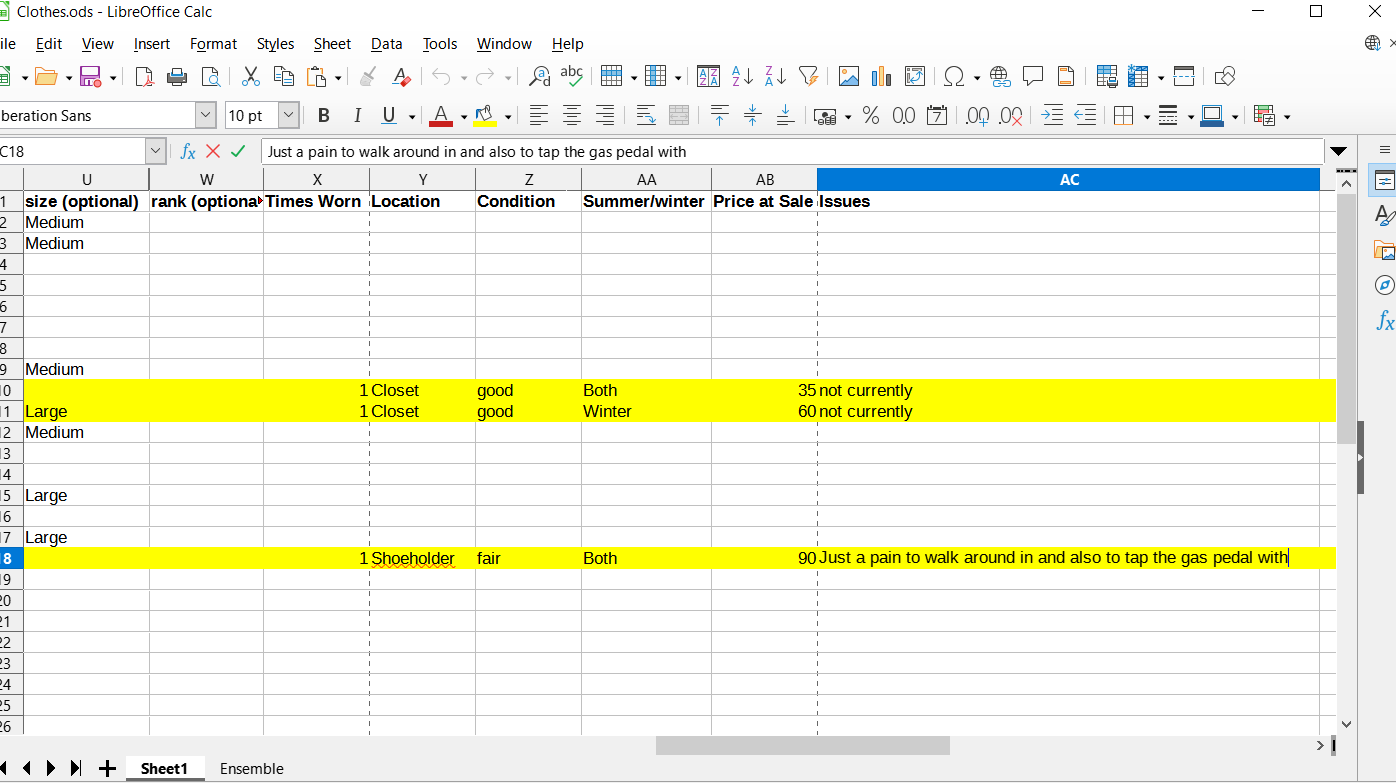Open the Save button dropdown arrow
The height and width of the screenshot is (783, 1396).
point(113,77)
